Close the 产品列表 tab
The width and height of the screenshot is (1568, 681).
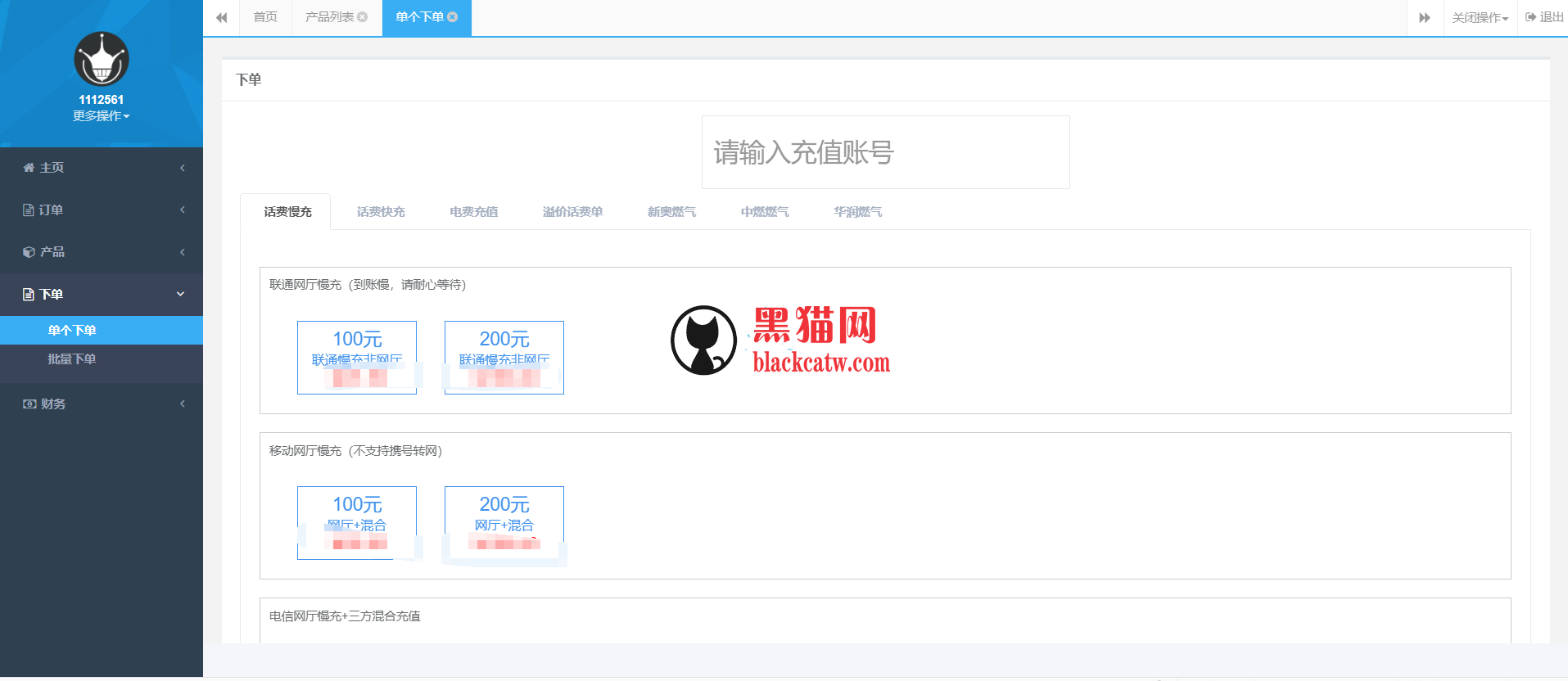[363, 17]
